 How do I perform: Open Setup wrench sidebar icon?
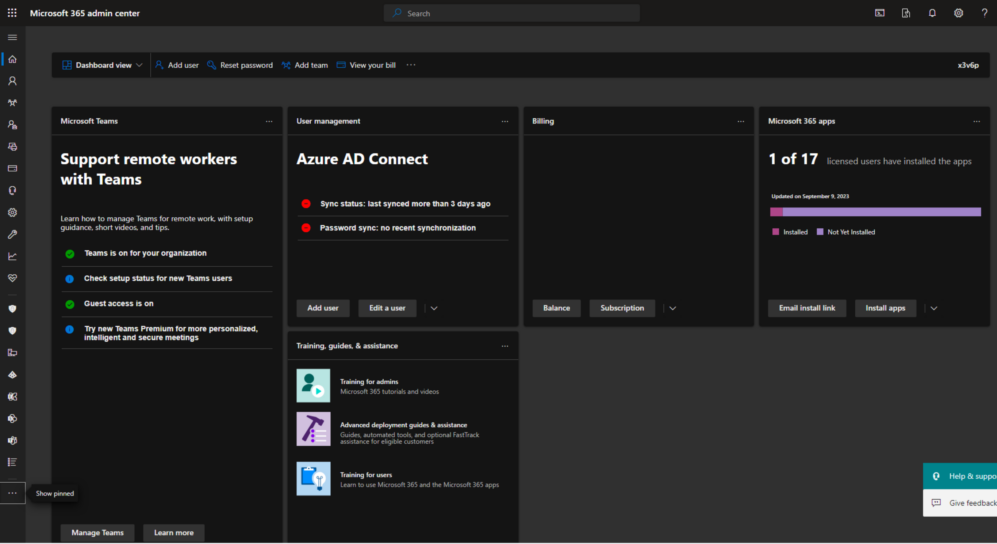(x=12, y=235)
